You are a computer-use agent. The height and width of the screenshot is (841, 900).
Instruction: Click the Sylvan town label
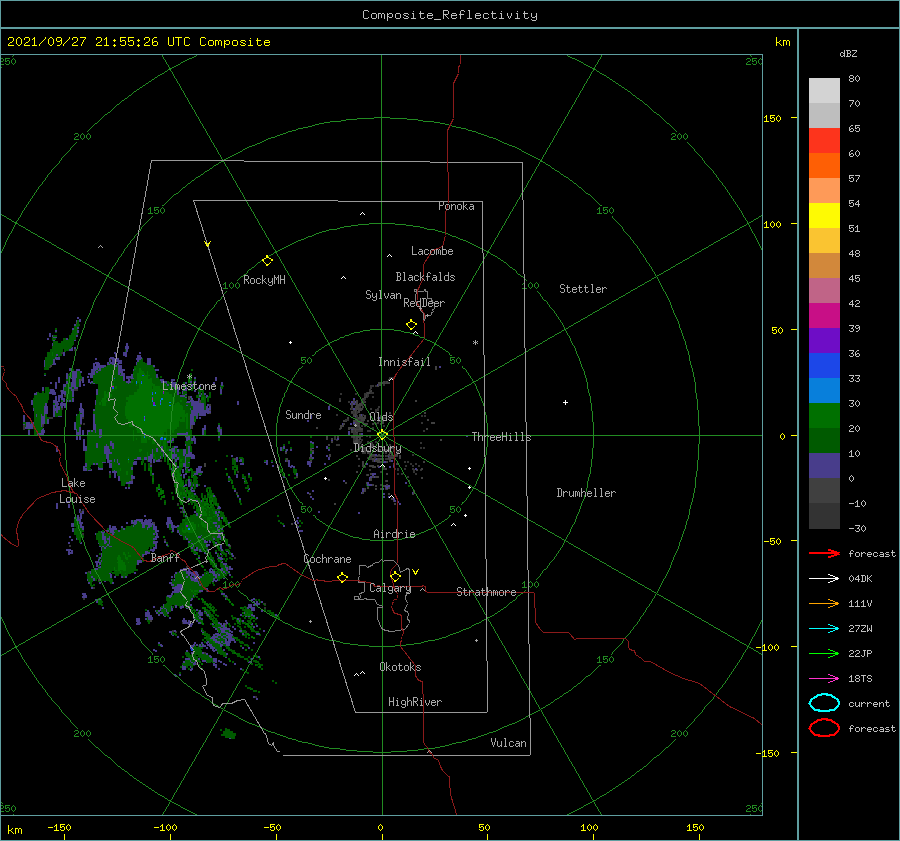point(383,295)
